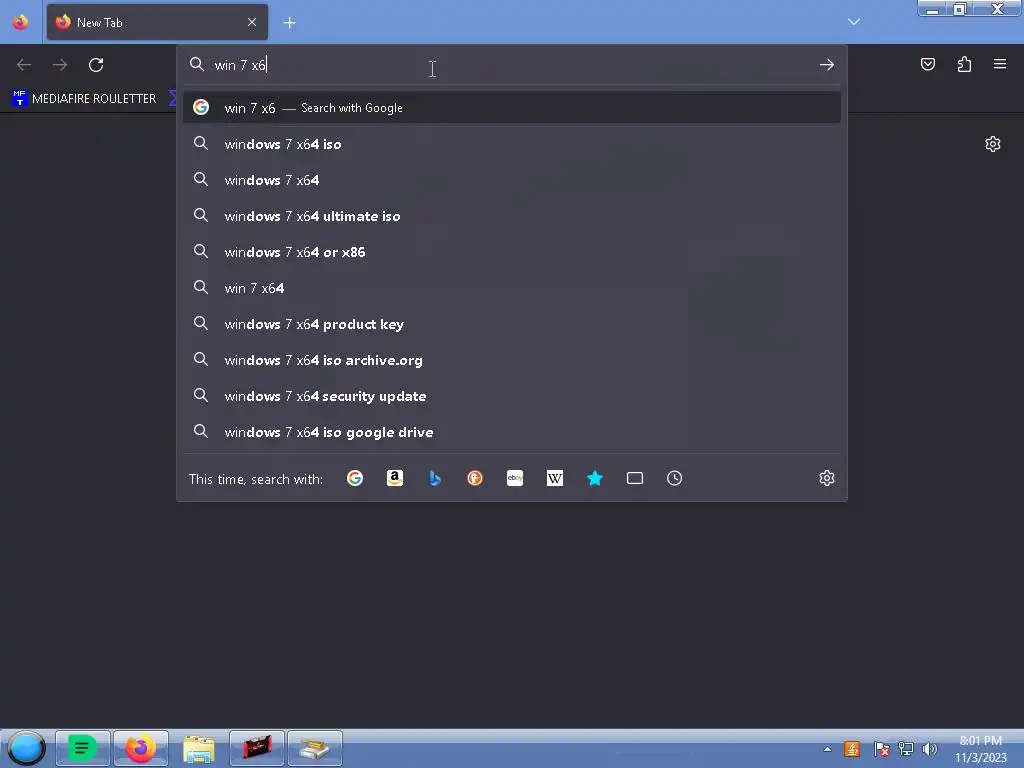Select suggestion 'windows 7 x64 or x86'

(512, 251)
